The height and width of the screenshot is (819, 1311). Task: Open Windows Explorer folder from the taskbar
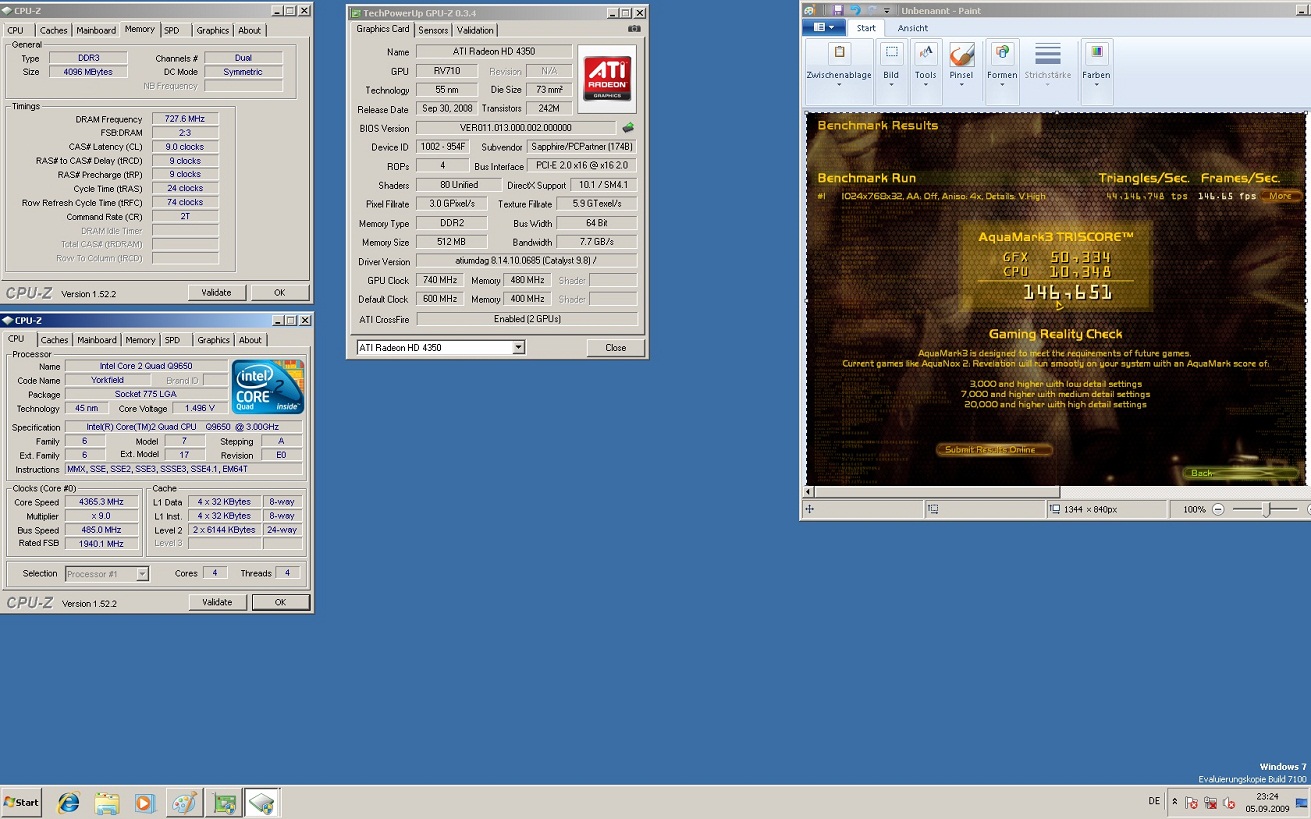pos(107,802)
